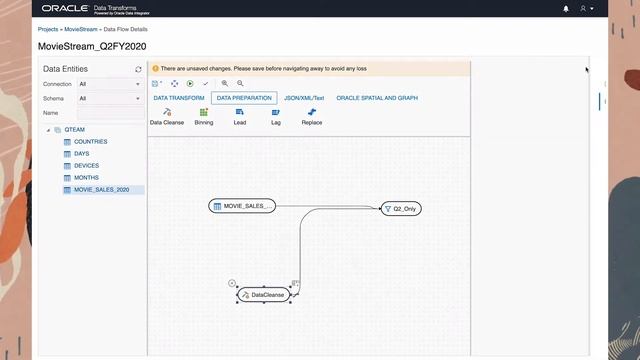Image resolution: width=640 pixels, height=360 pixels.
Task: Select the Lag component icon
Action: pos(276,112)
